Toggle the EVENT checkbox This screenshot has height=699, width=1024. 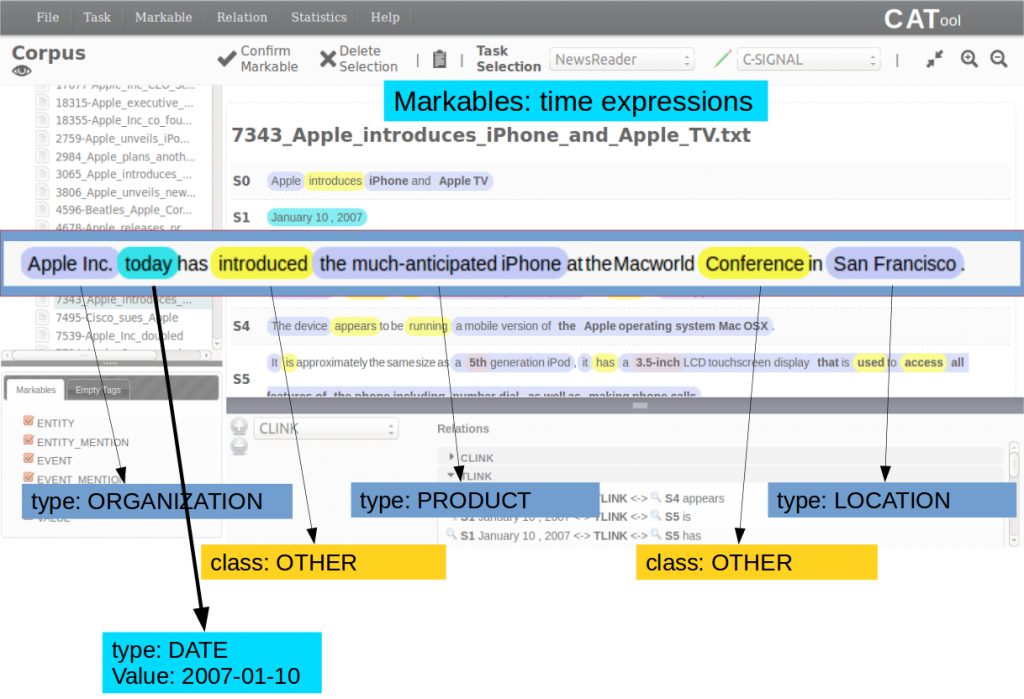pos(28,458)
